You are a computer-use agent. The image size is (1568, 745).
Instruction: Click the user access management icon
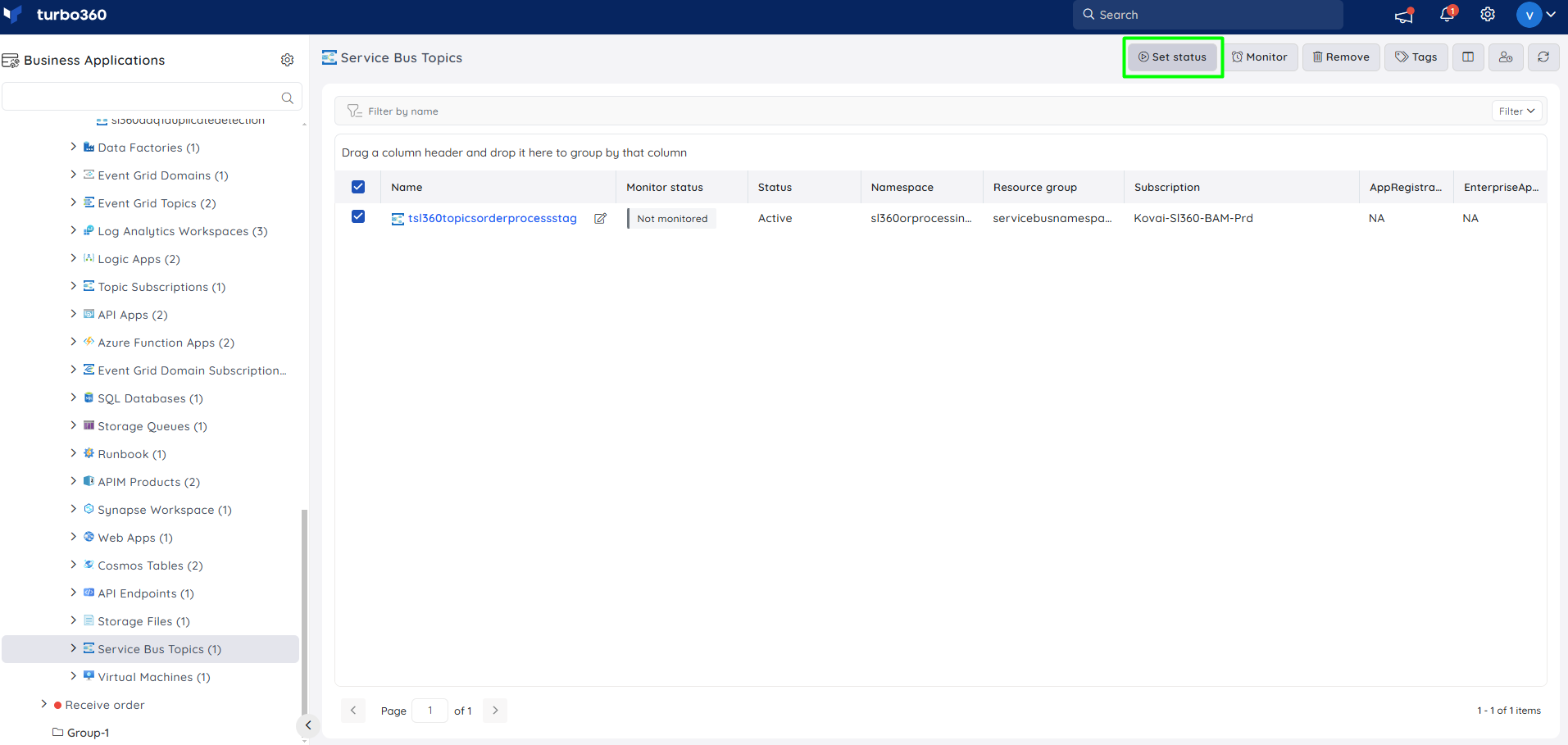[x=1506, y=57]
